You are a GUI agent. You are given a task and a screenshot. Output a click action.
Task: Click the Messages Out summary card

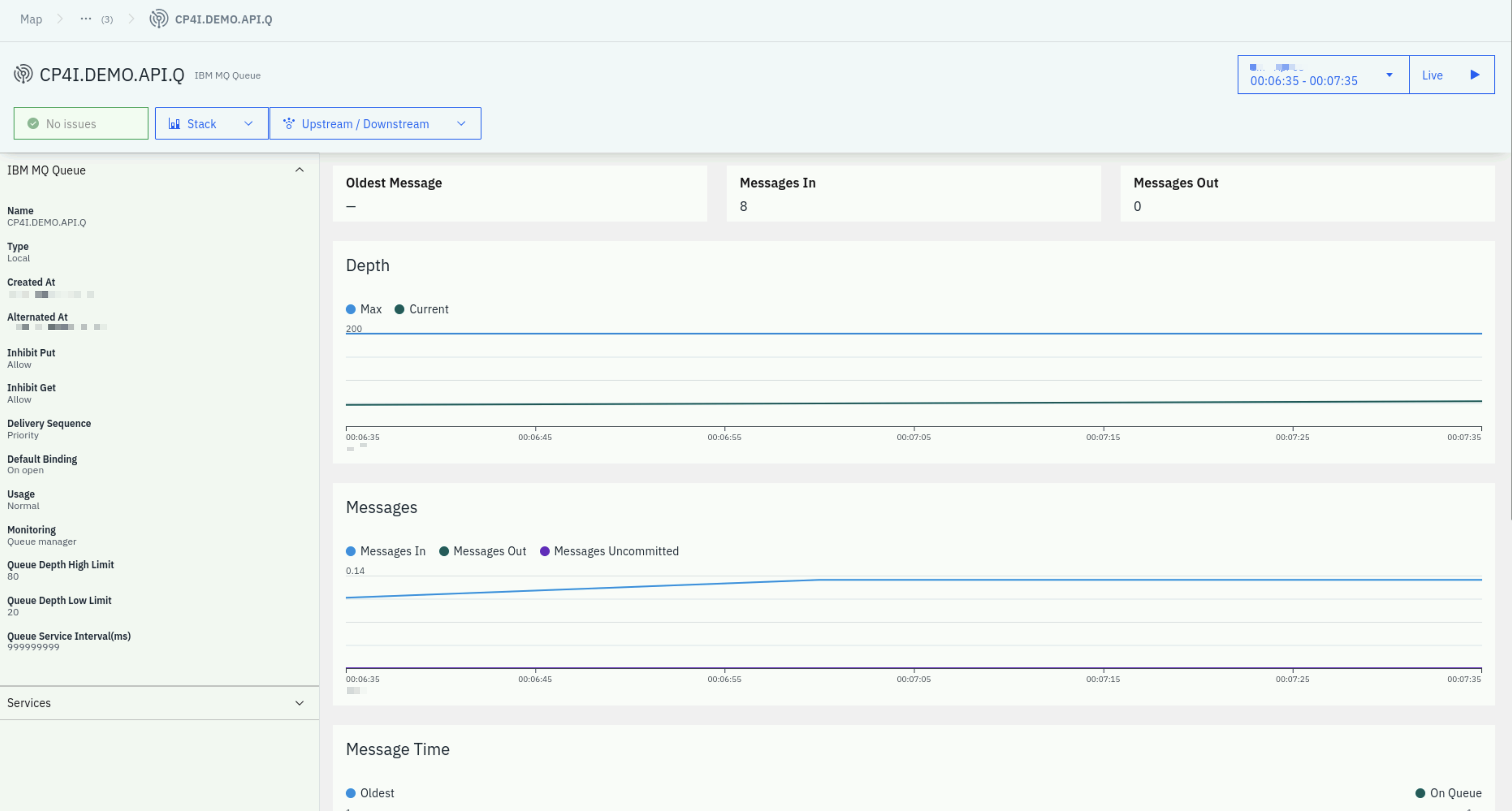coord(1308,193)
